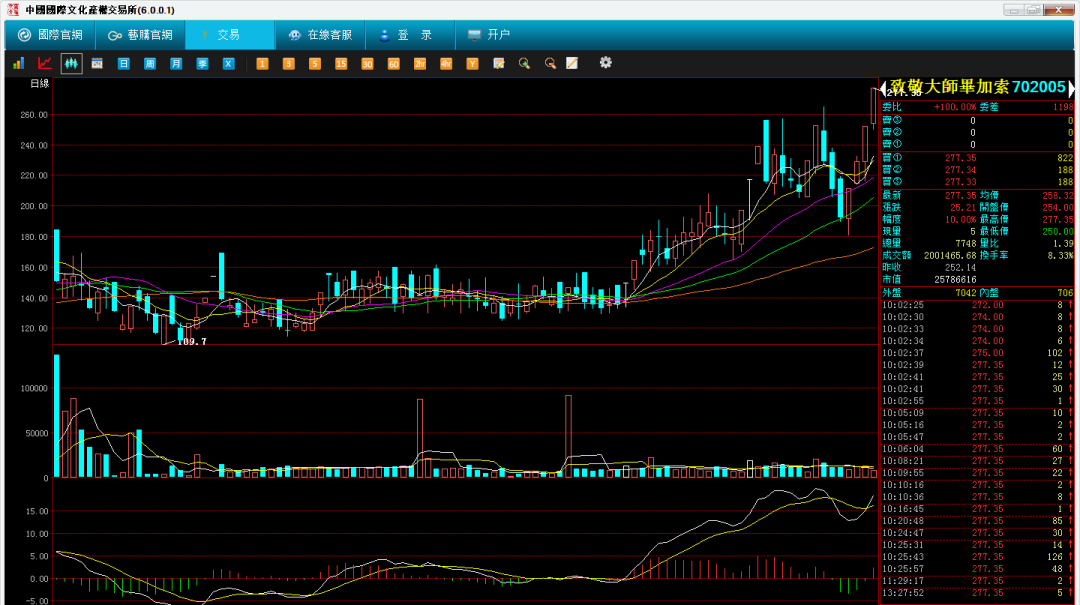Click the 成交額 2001465.68 value
The image size is (1080, 605).
point(950,256)
